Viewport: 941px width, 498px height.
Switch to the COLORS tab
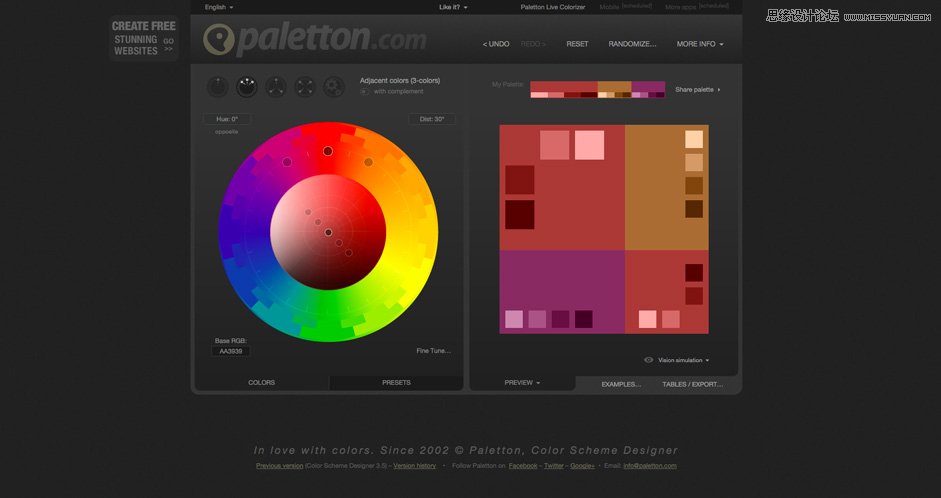click(x=262, y=383)
